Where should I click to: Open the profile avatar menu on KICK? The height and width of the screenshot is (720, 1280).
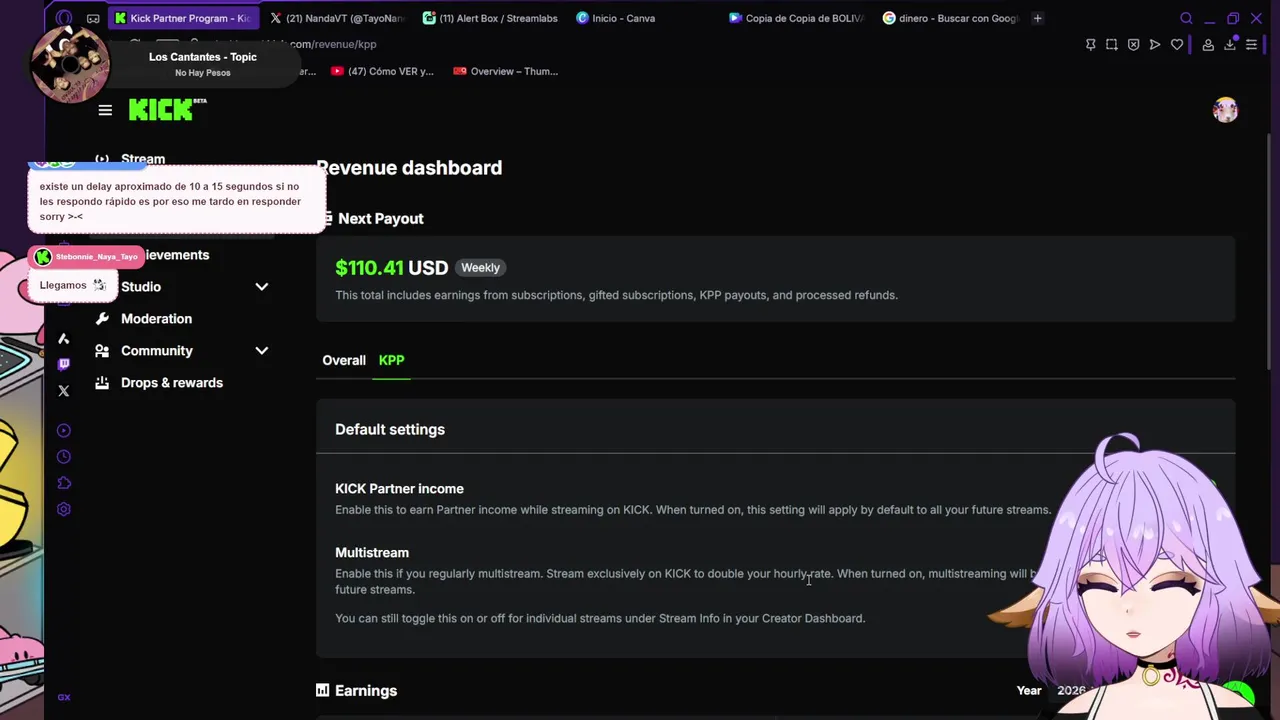(x=1225, y=110)
